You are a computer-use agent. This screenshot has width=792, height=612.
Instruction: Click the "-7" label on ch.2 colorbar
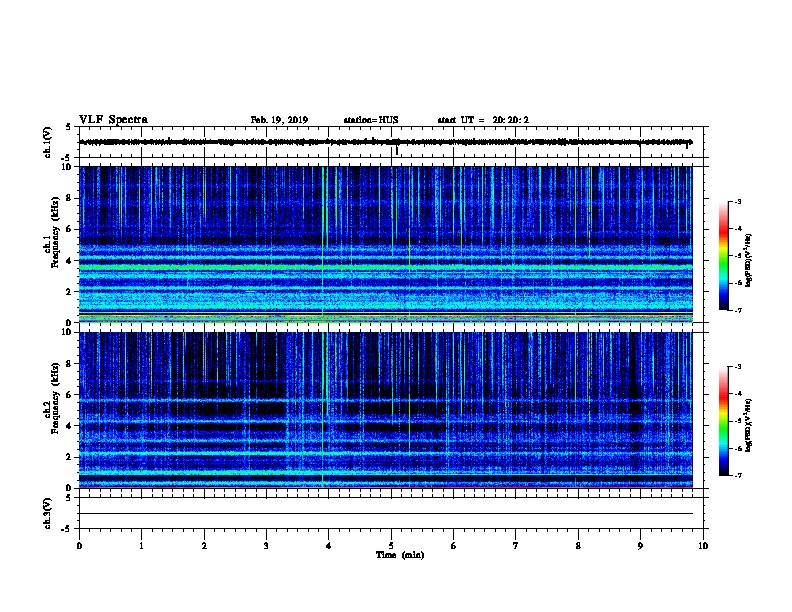pyautogui.click(x=737, y=476)
